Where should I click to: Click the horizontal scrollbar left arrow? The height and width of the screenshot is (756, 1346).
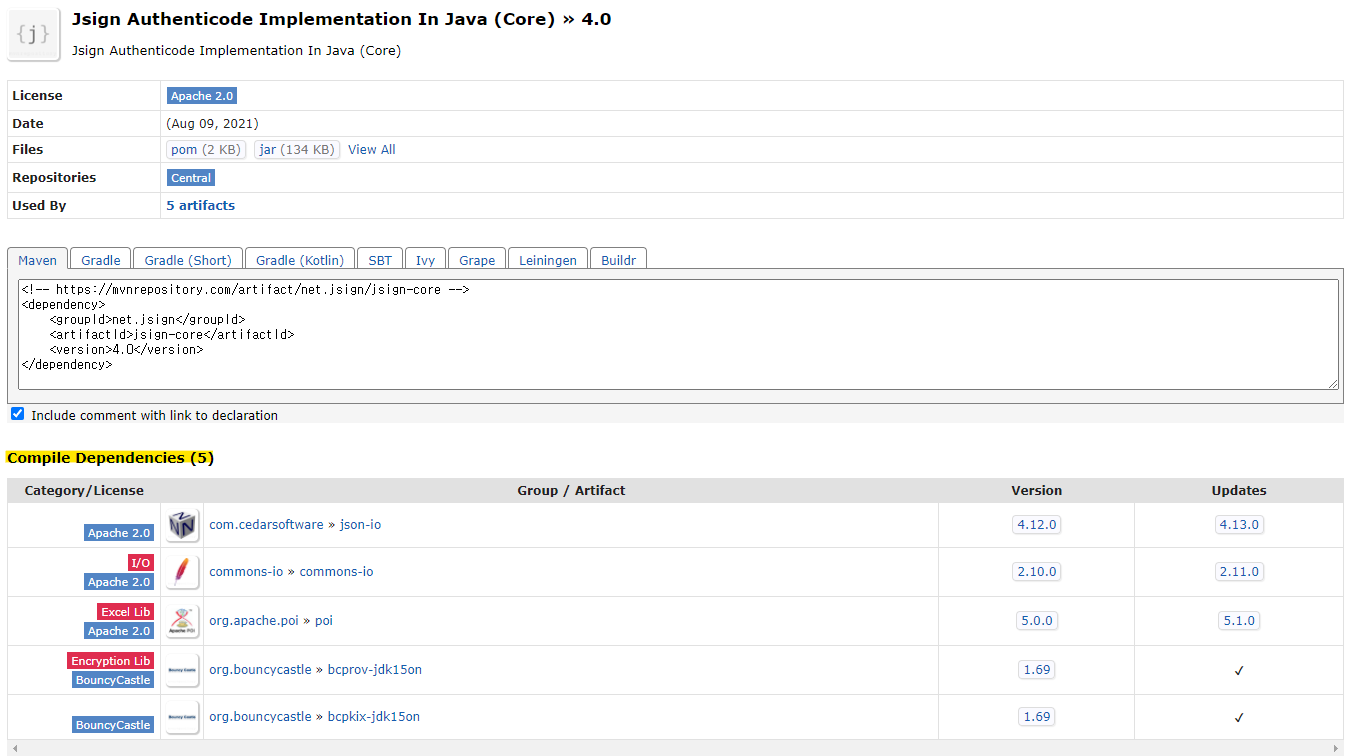pos(13,748)
